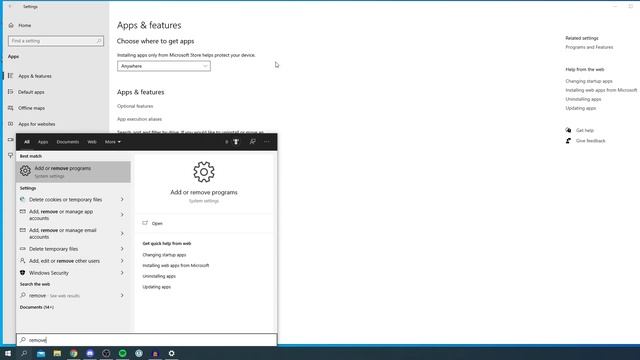Viewport: 640px width, 360px height.
Task: Open Uninstalling apps link in Settings help
Action: tap(583, 99)
